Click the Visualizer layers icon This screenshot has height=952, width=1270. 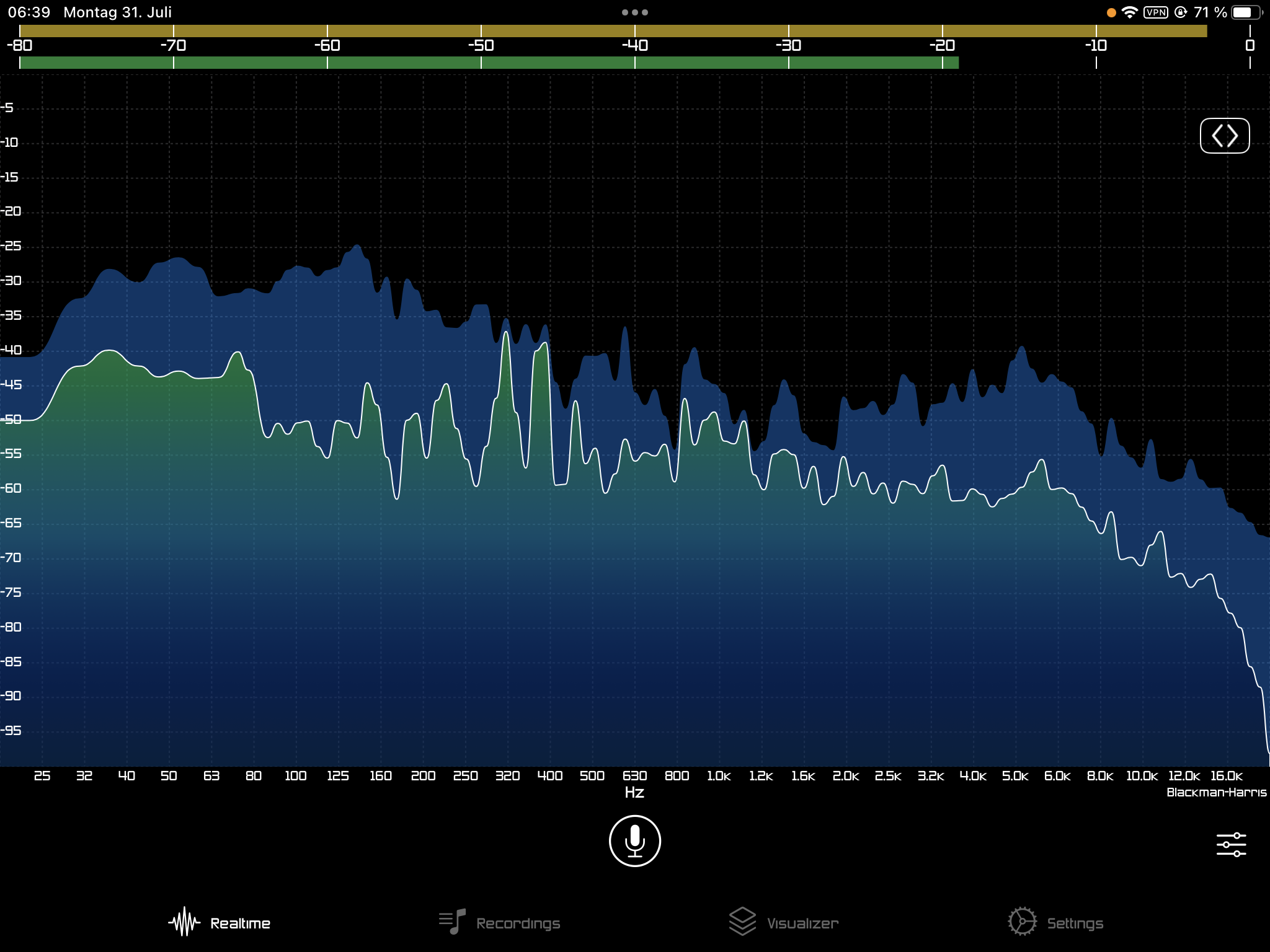click(x=742, y=922)
